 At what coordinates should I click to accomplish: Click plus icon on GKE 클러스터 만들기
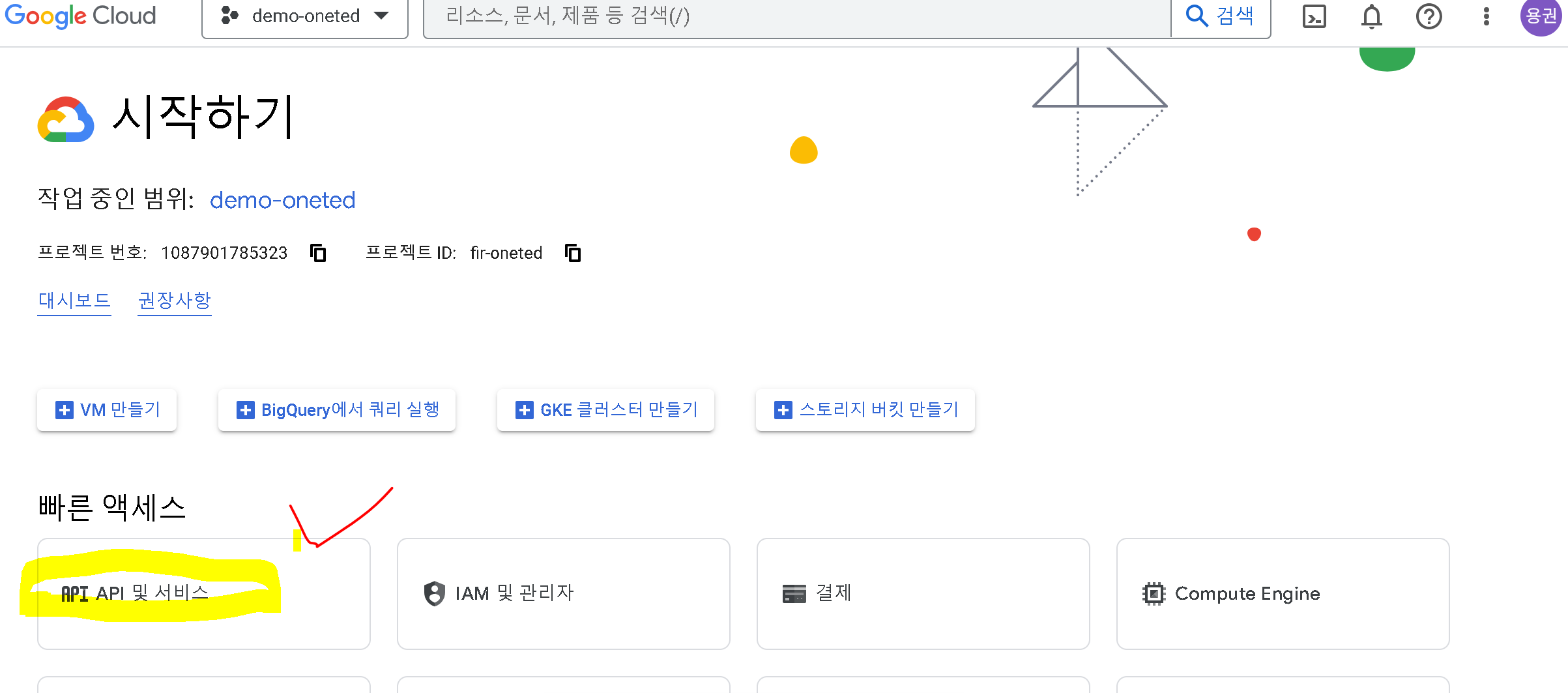[524, 410]
